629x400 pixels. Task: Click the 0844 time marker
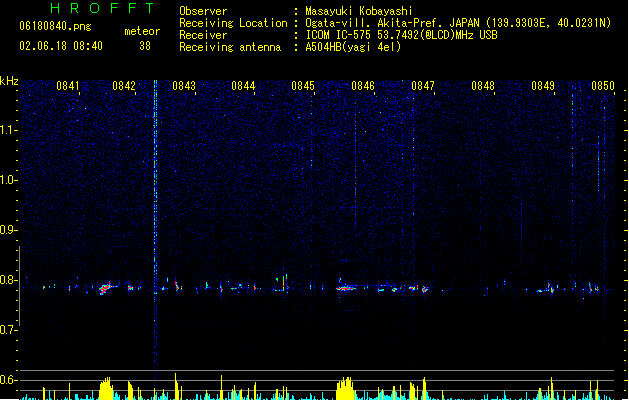click(x=243, y=86)
